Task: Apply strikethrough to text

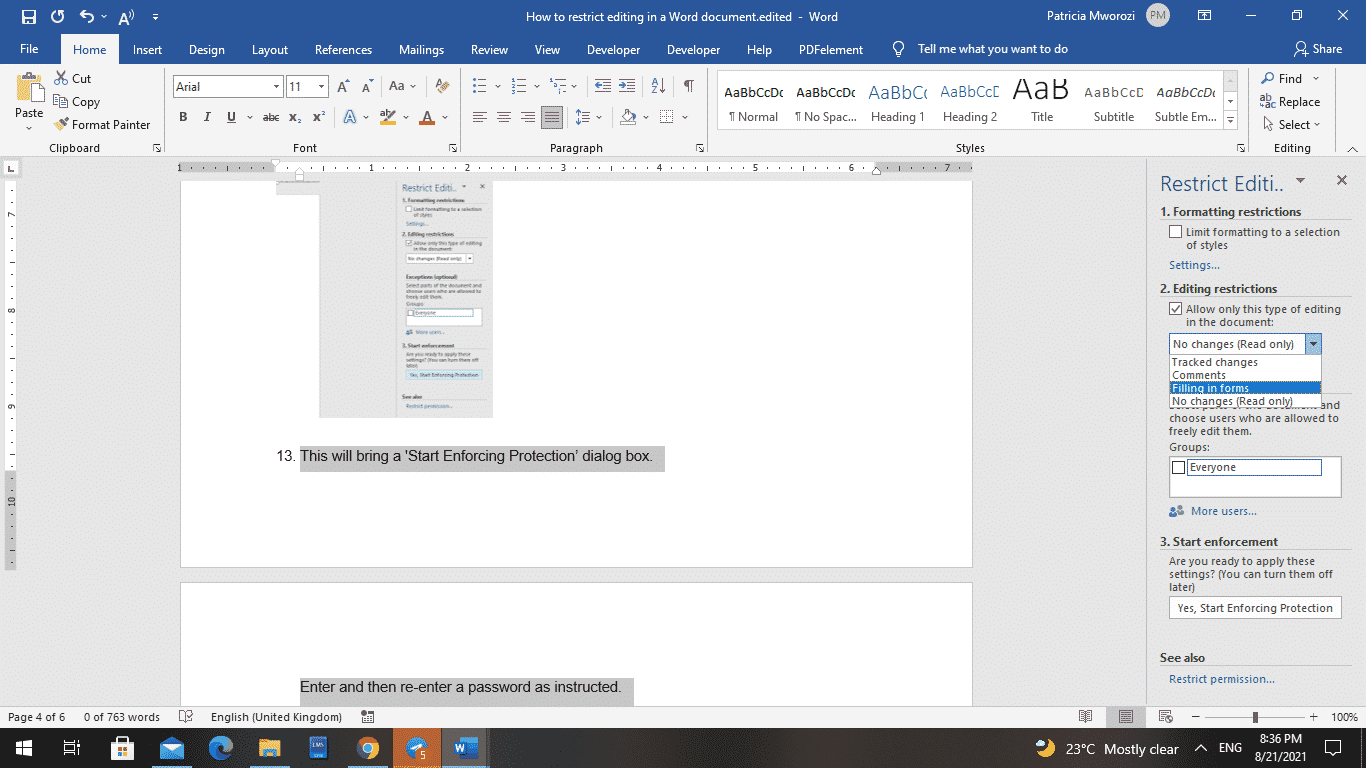Action: (x=270, y=117)
